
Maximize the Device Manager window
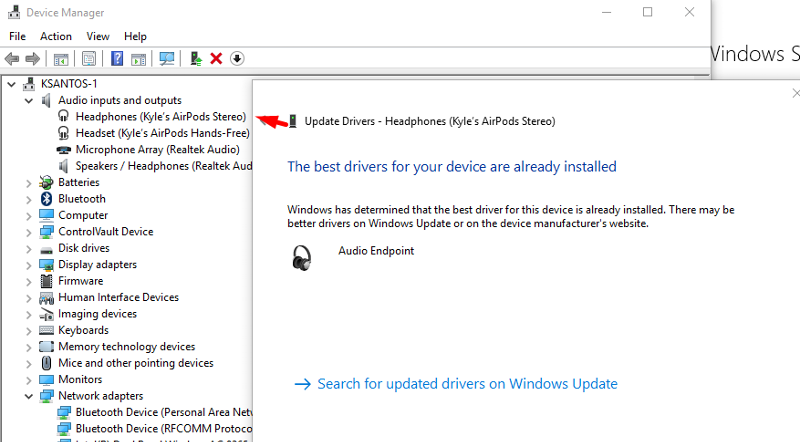[x=647, y=12]
